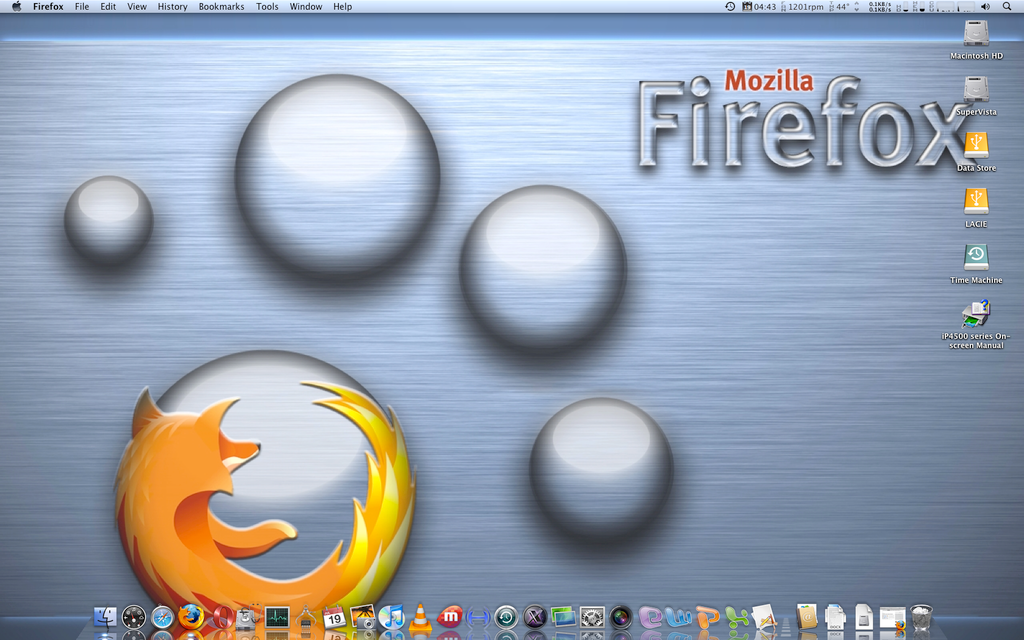The height and width of the screenshot is (640, 1024).
Task: Open Image Capture from the dock
Action: point(362,616)
